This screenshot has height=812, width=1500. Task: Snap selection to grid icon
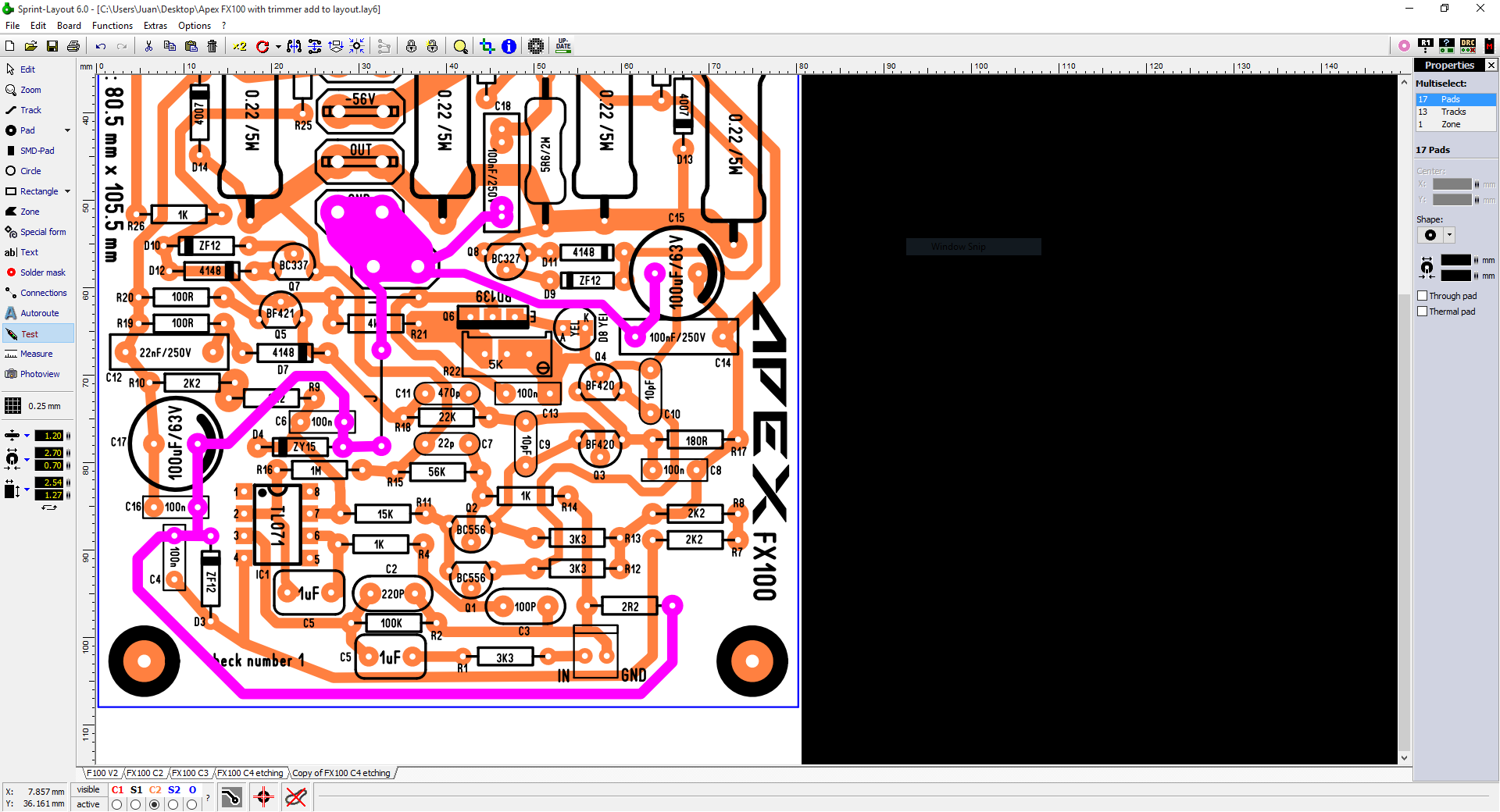[x=356, y=47]
